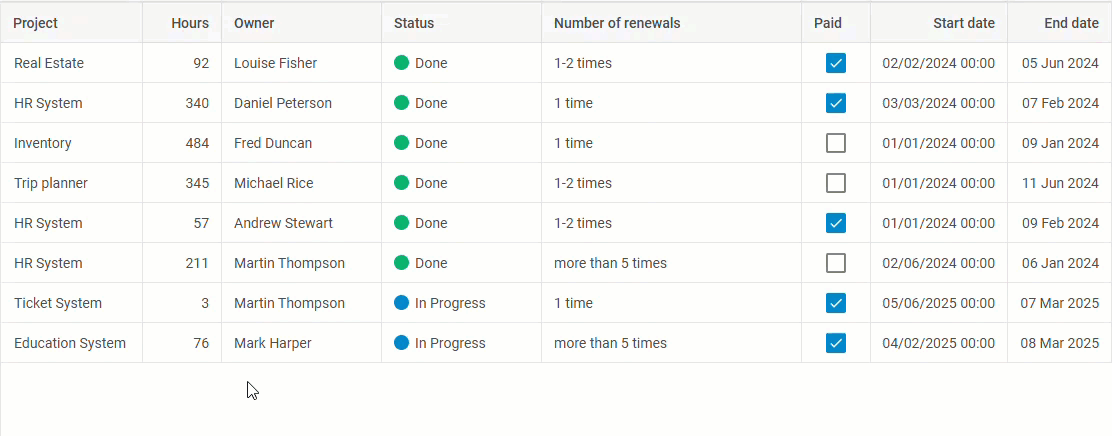Uncheck the Paid checkbox for Real Estate
Screen dimensions: 1112x436
(836, 63)
